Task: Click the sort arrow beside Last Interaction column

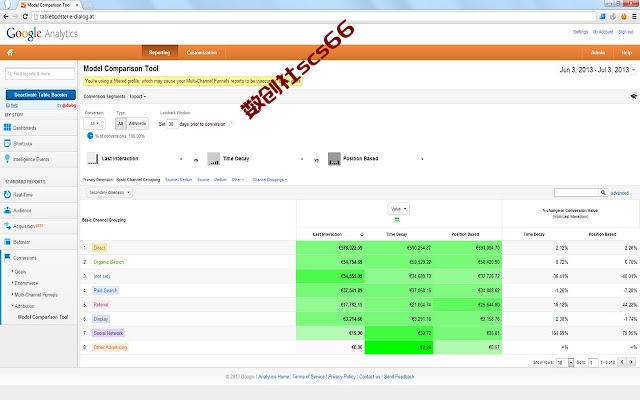Action: (362, 234)
